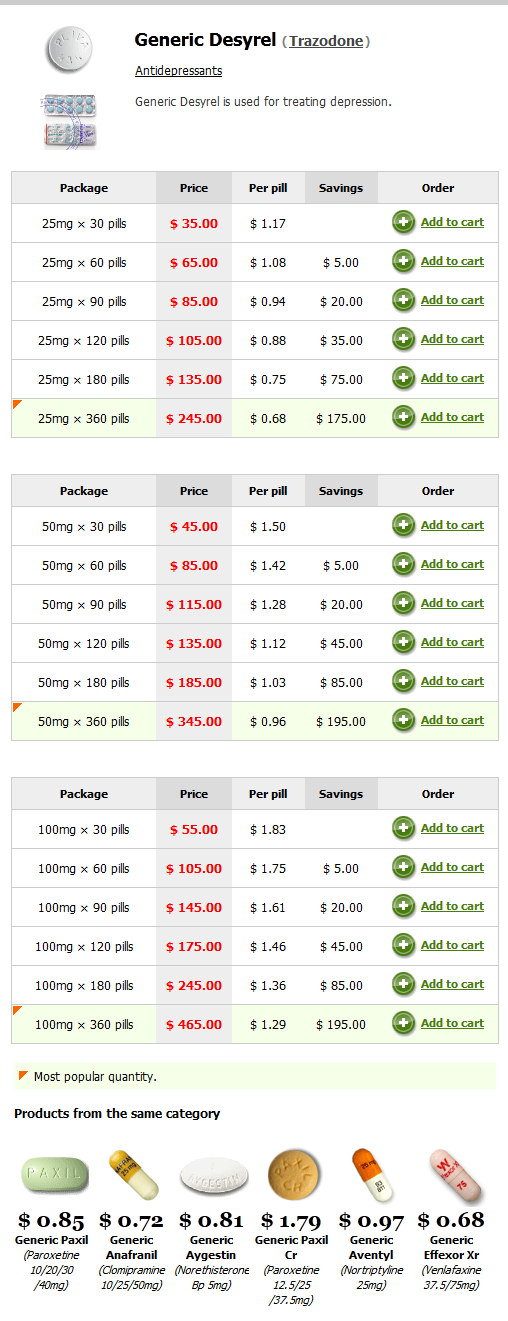
Task: Add 50mg × 180 pills to cart
Action: tap(452, 681)
